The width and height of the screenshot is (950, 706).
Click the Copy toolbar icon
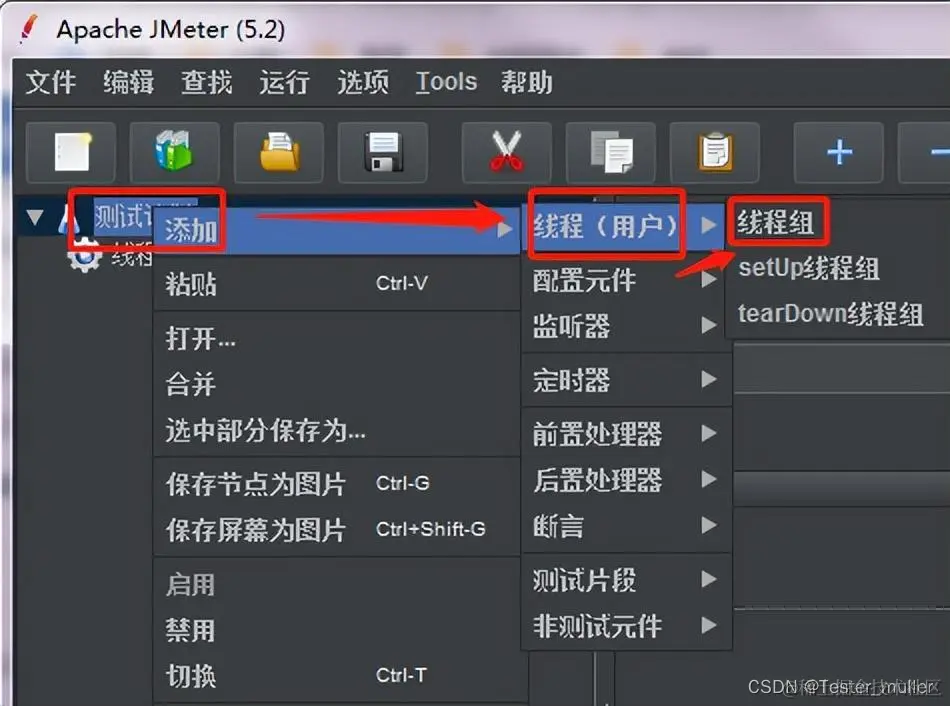point(611,151)
